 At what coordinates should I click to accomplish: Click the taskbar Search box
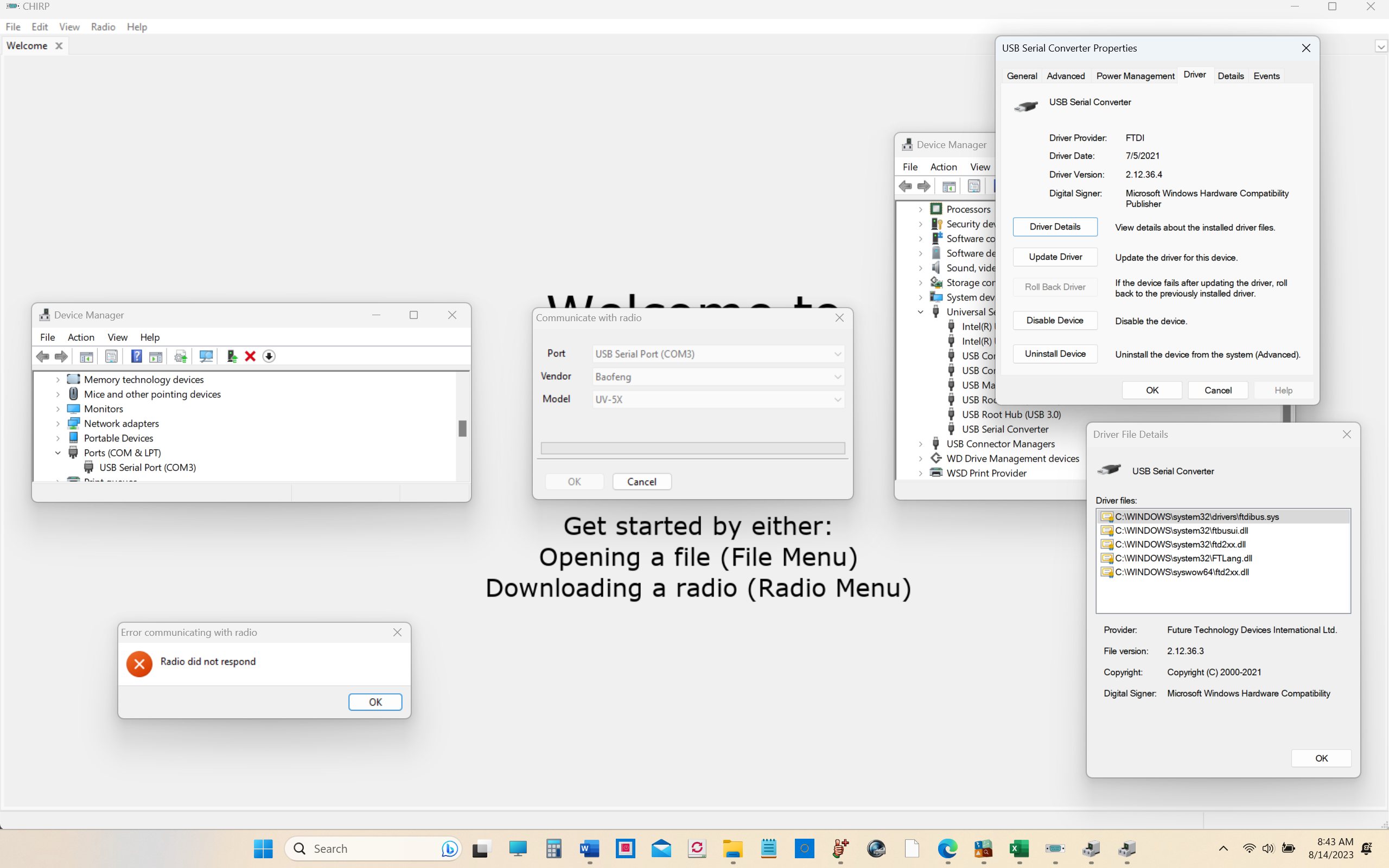click(373, 848)
